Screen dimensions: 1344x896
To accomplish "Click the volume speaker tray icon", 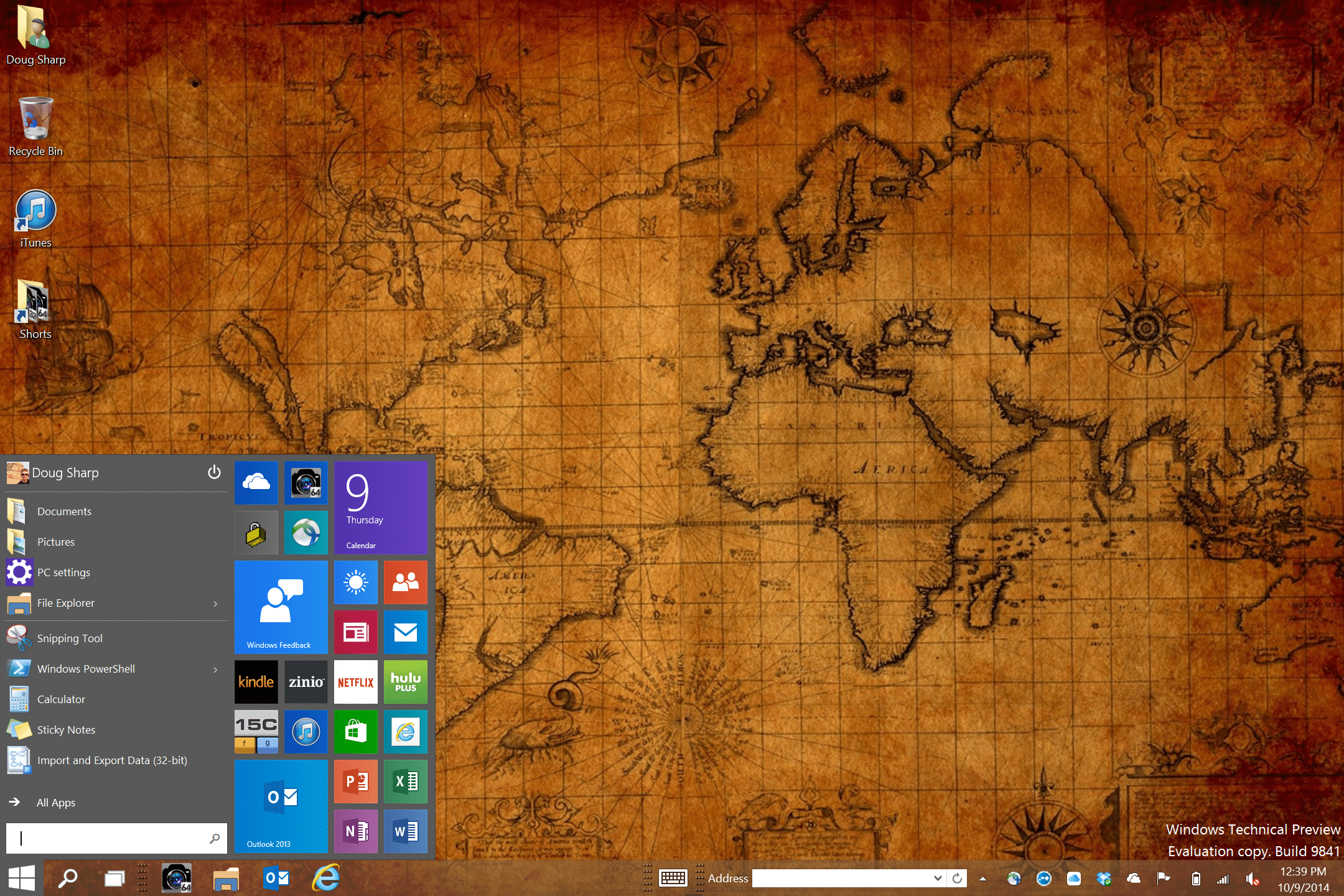I will pos(1253,879).
